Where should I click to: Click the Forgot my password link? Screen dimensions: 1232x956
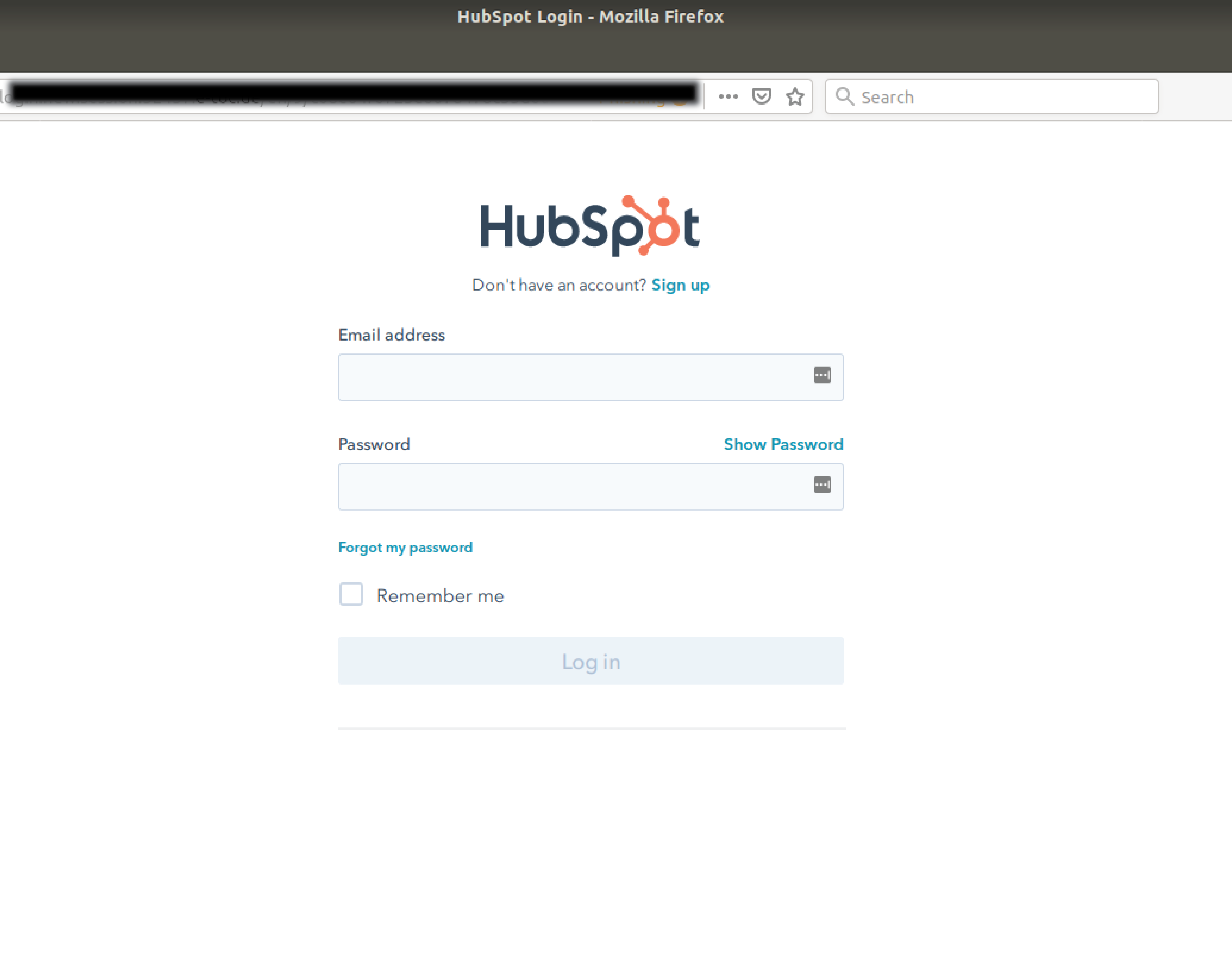[405, 547]
